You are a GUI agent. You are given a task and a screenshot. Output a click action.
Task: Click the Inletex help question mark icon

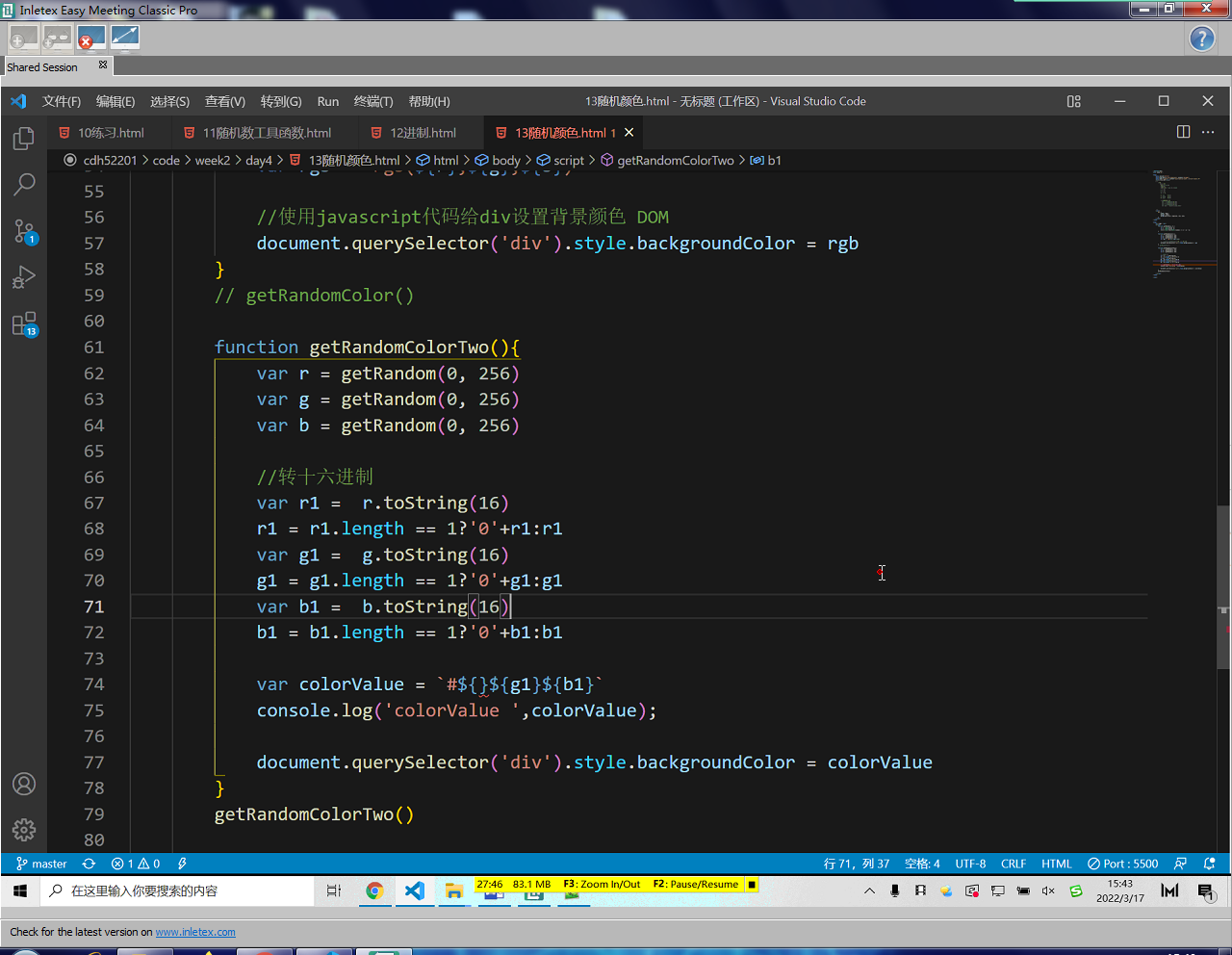pos(1202,39)
